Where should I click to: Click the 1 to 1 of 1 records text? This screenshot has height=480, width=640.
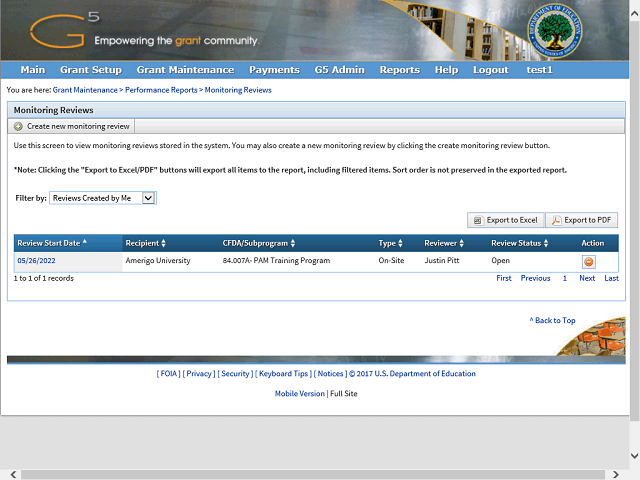(x=44, y=278)
